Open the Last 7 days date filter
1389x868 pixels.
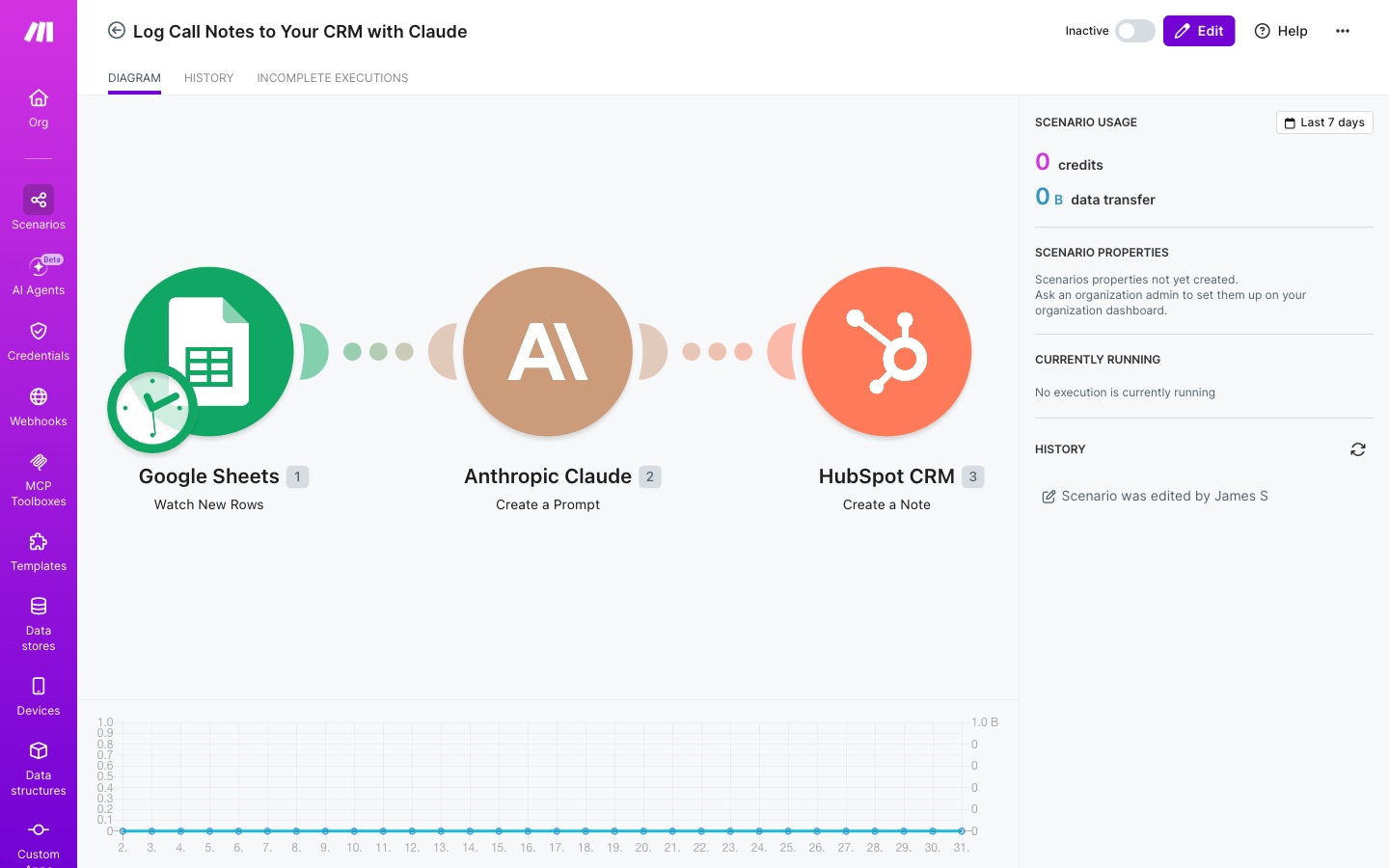1324,122
